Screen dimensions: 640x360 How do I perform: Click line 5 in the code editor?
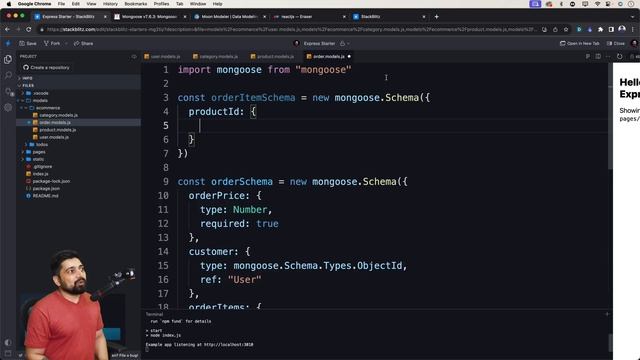(392, 126)
